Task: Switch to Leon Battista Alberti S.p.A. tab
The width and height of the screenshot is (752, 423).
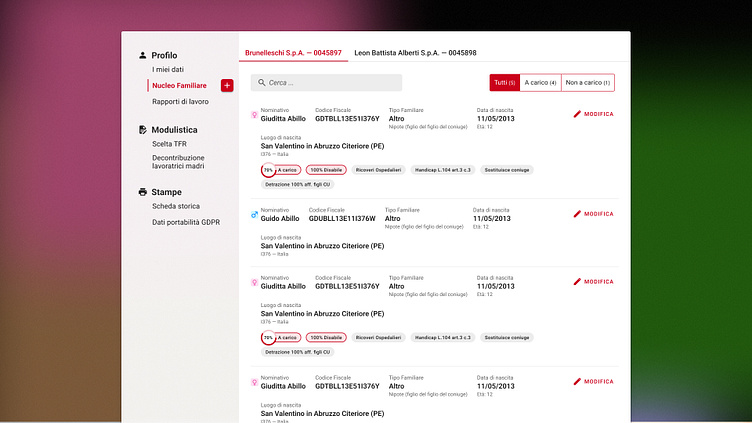Action: (415, 53)
